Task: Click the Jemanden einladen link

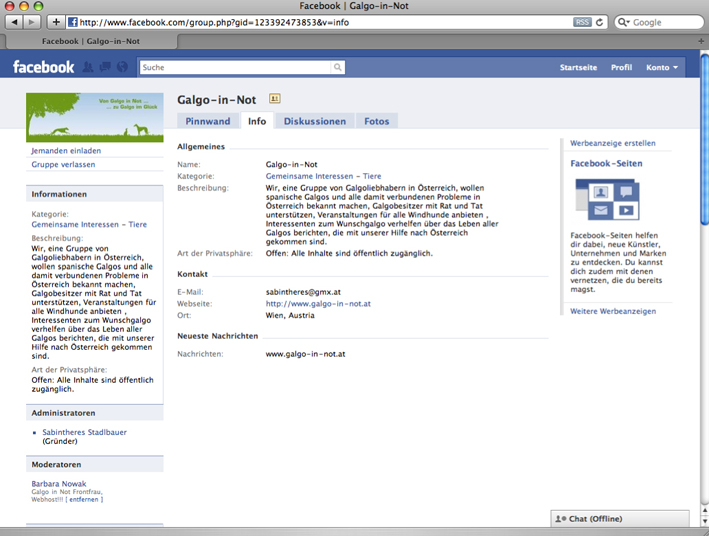Action: (x=66, y=151)
